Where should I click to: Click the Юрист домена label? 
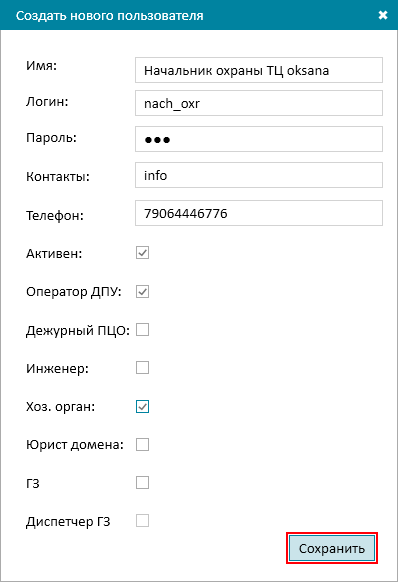(x=75, y=445)
